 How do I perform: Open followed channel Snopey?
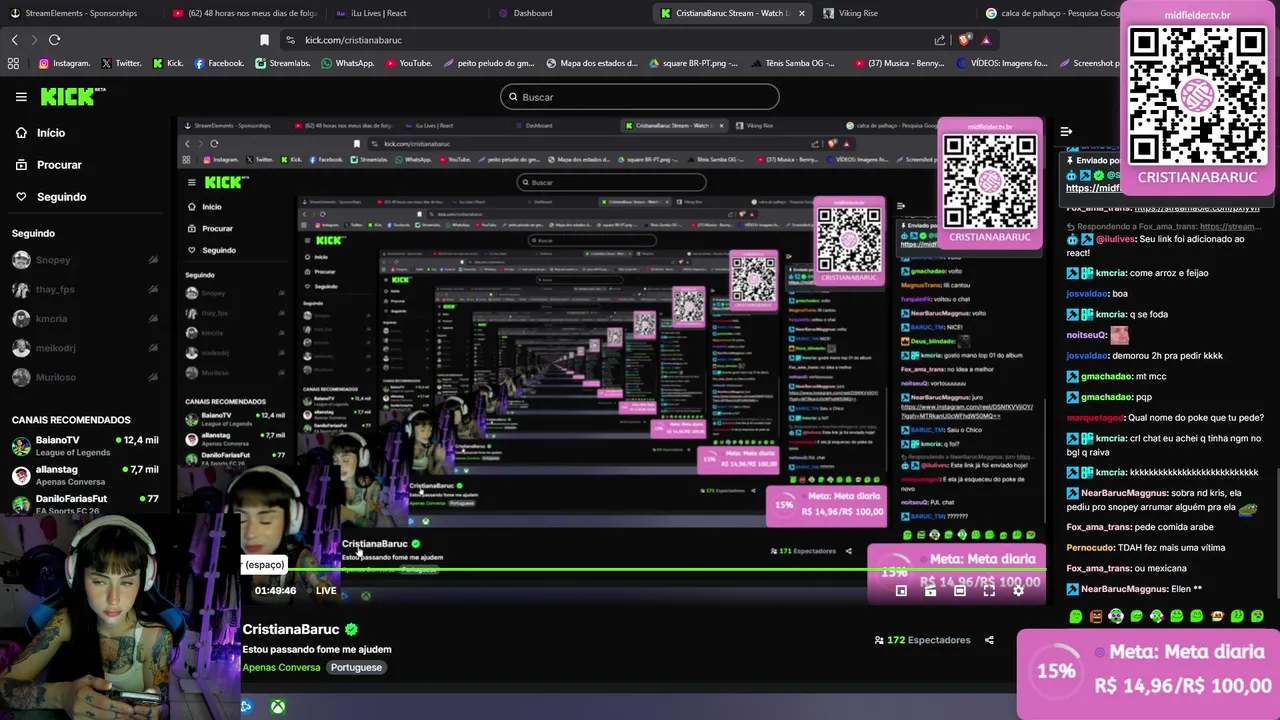coord(85,260)
